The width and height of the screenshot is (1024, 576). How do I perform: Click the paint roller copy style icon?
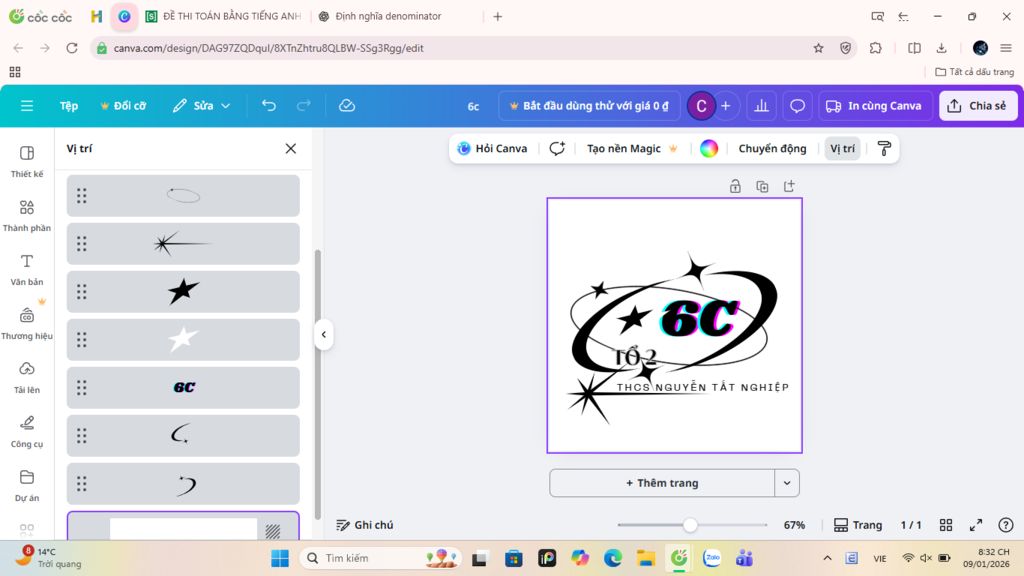tap(884, 148)
